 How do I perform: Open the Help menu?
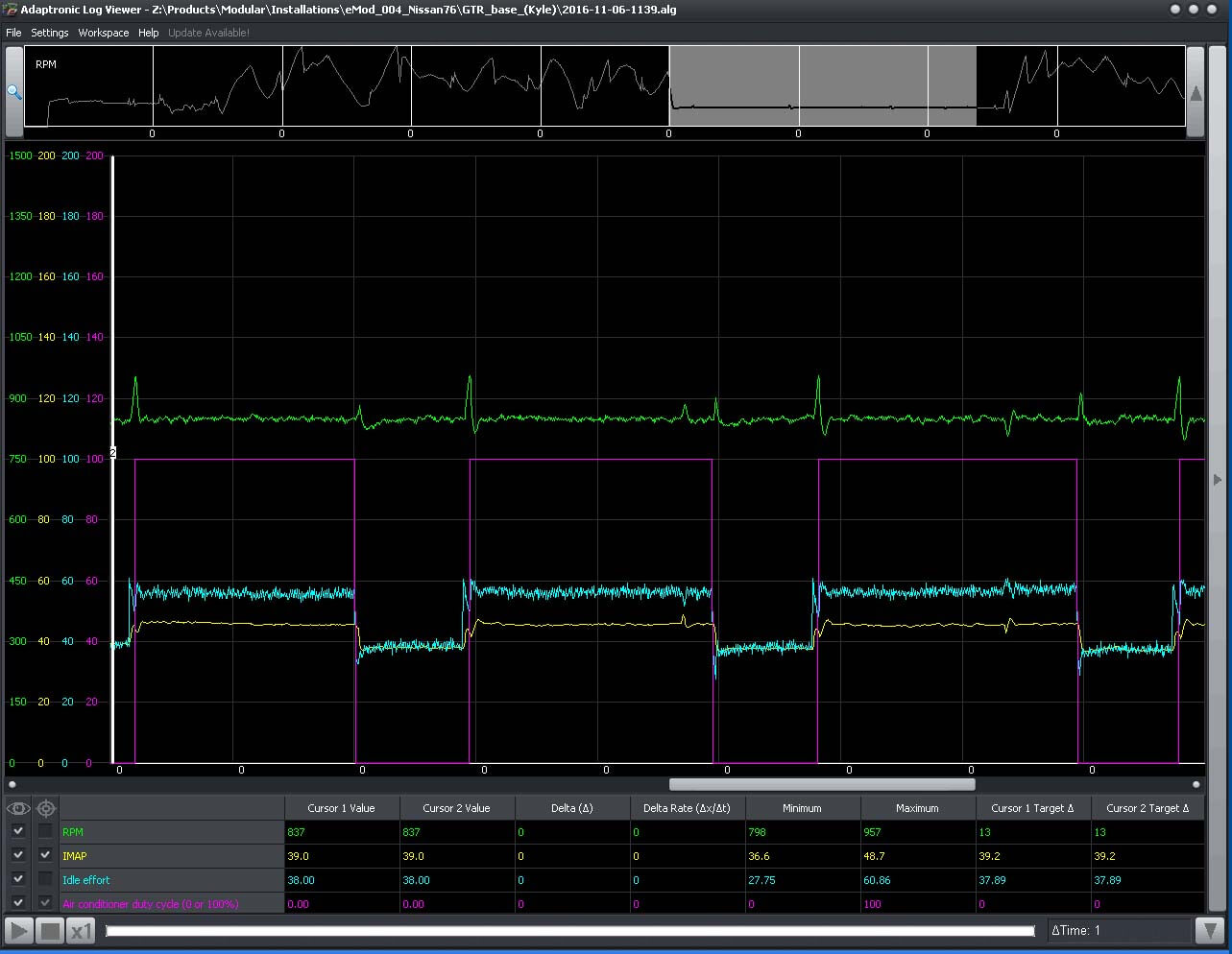pos(148,33)
